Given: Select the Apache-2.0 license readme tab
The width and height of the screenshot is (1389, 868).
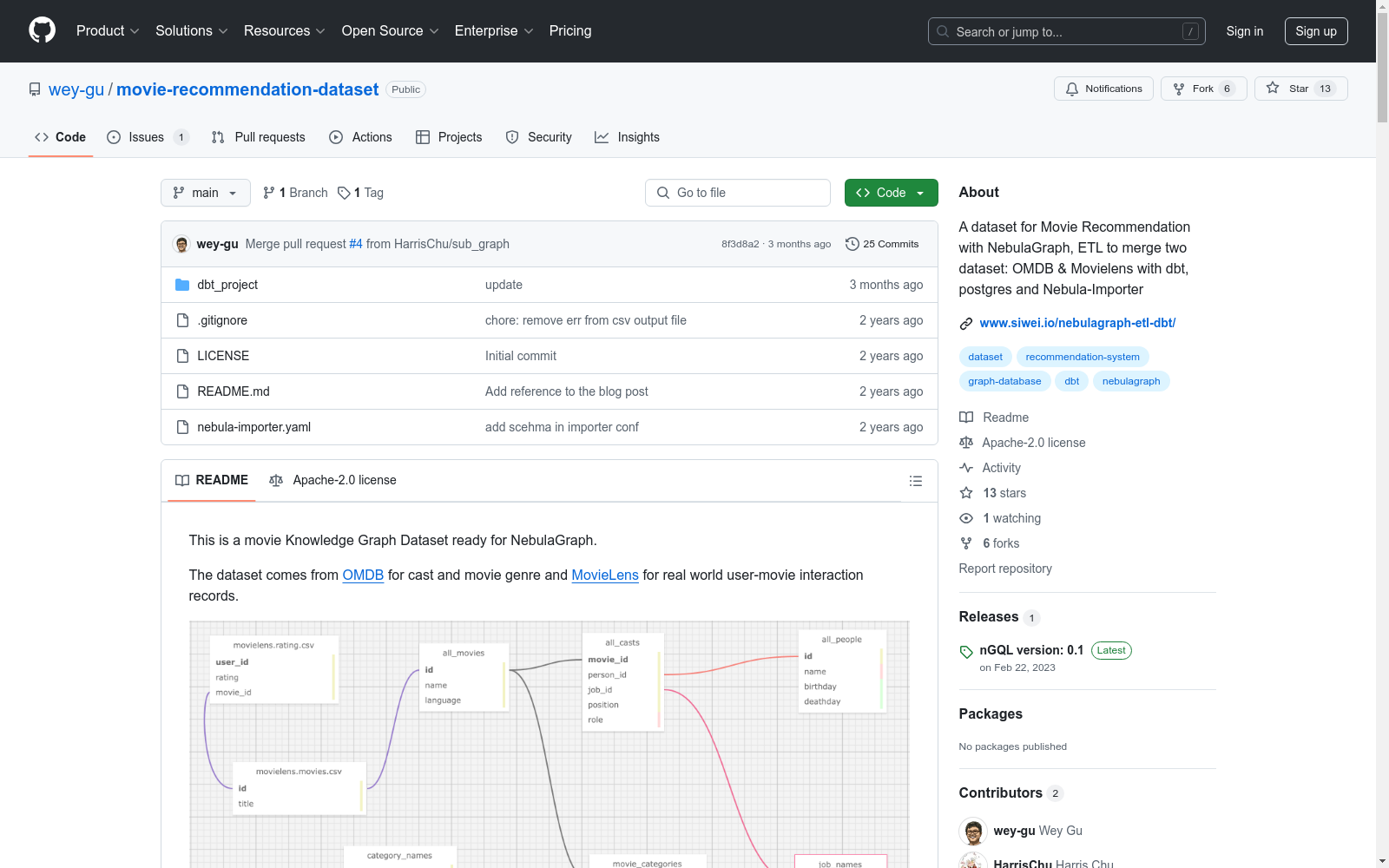Looking at the screenshot, I should pyautogui.click(x=332, y=480).
